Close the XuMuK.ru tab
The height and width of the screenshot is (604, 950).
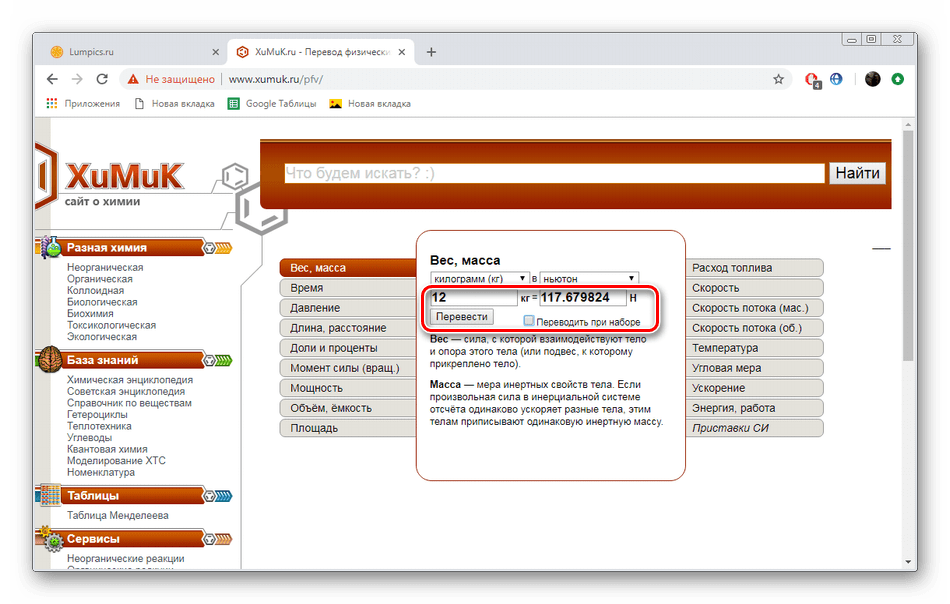402,52
